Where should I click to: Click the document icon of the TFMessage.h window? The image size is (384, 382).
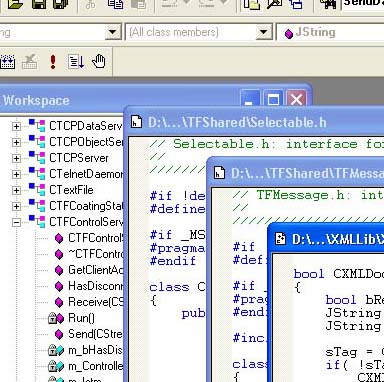(219, 173)
